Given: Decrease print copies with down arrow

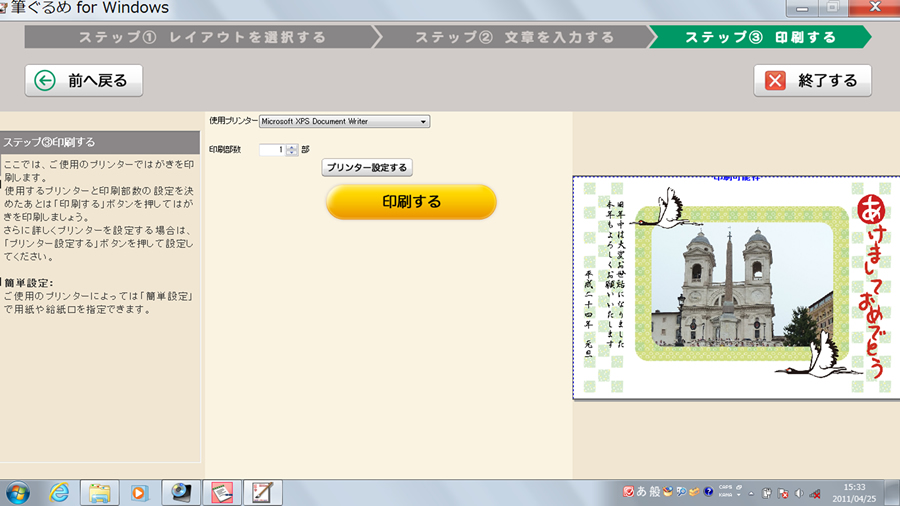Looking at the screenshot, I should pyautogui.click(x=291, y=153).
